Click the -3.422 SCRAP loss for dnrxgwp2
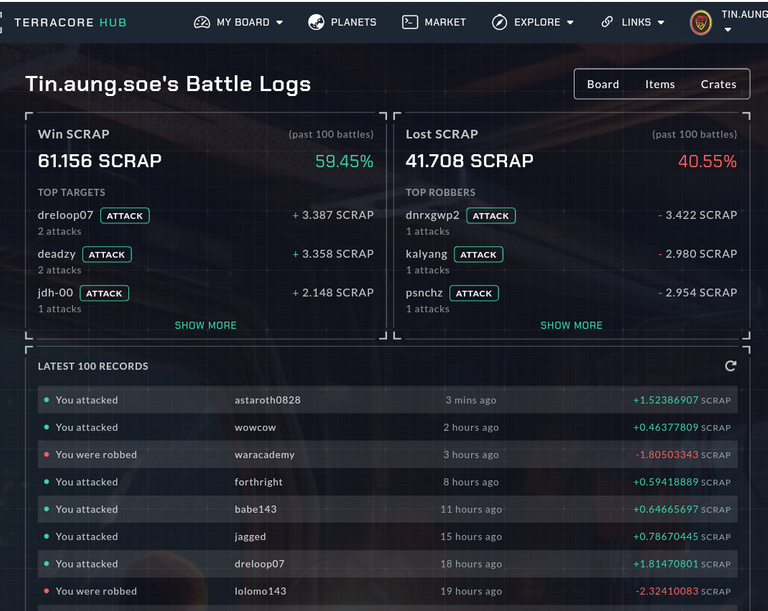 coord(697,215)
